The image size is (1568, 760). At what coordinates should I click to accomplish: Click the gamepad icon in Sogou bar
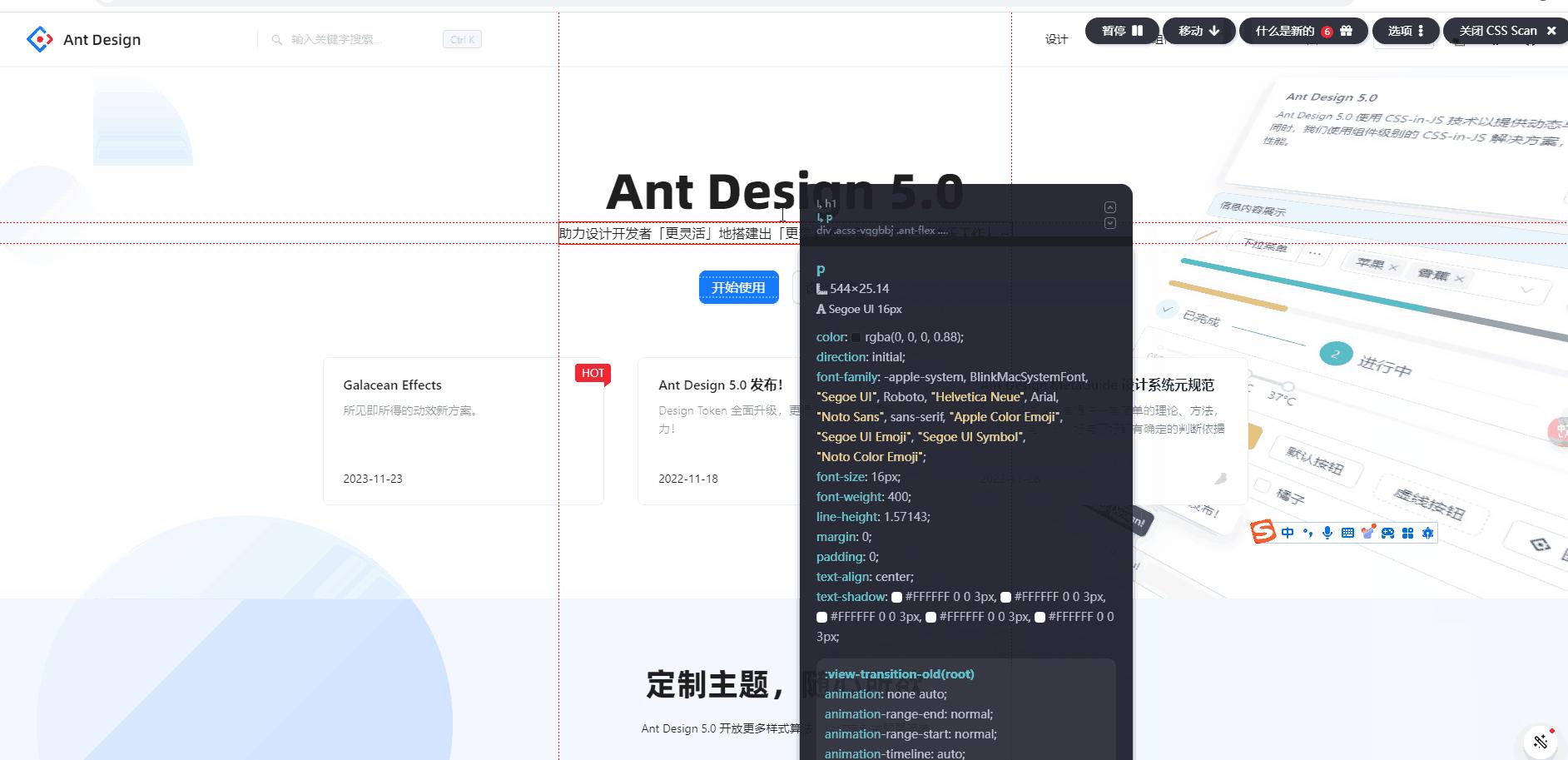pos(1387,533)
